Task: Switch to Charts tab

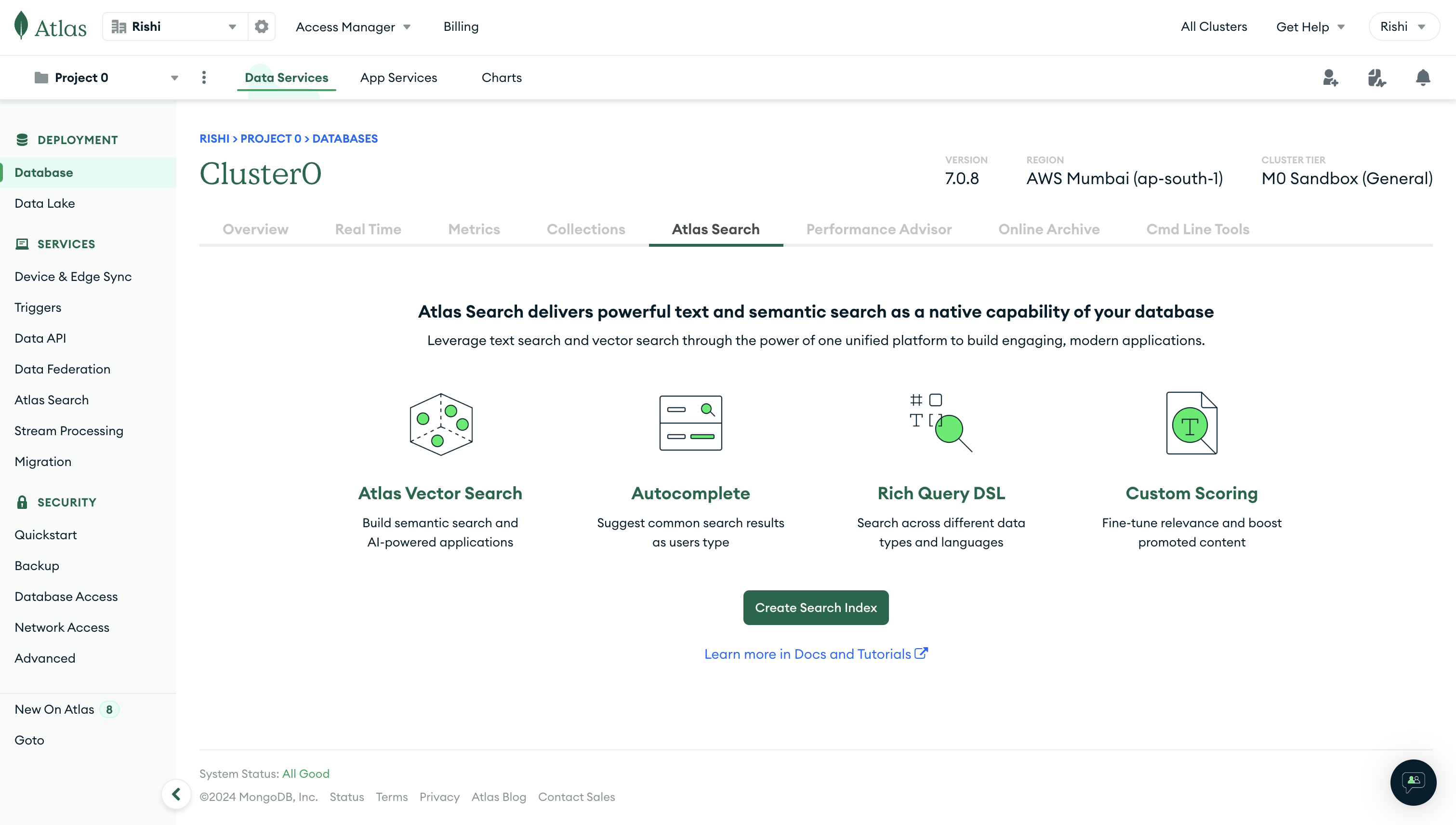Action: coord(502,78)
